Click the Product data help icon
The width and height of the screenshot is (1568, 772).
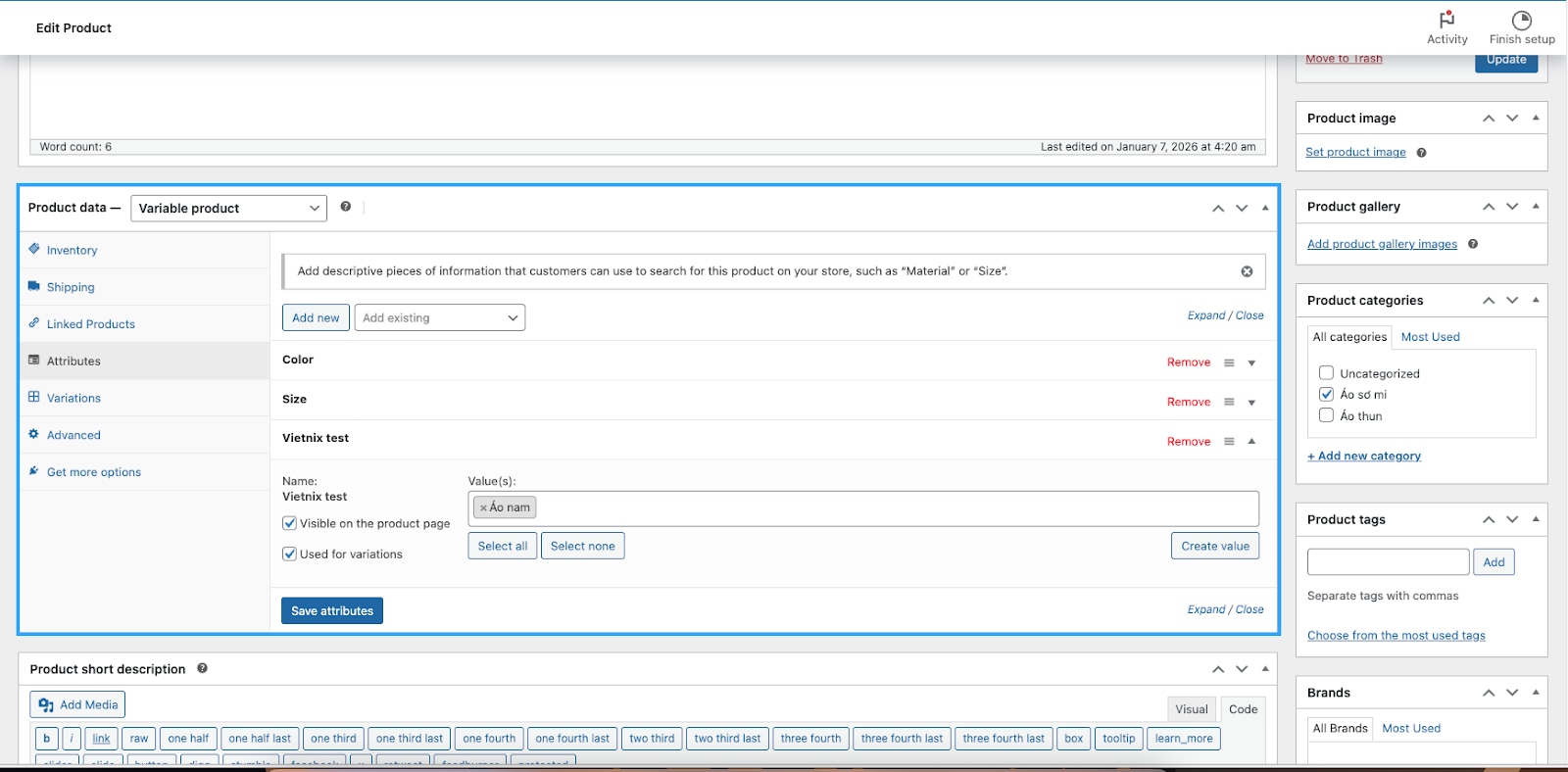click(345, 207)
